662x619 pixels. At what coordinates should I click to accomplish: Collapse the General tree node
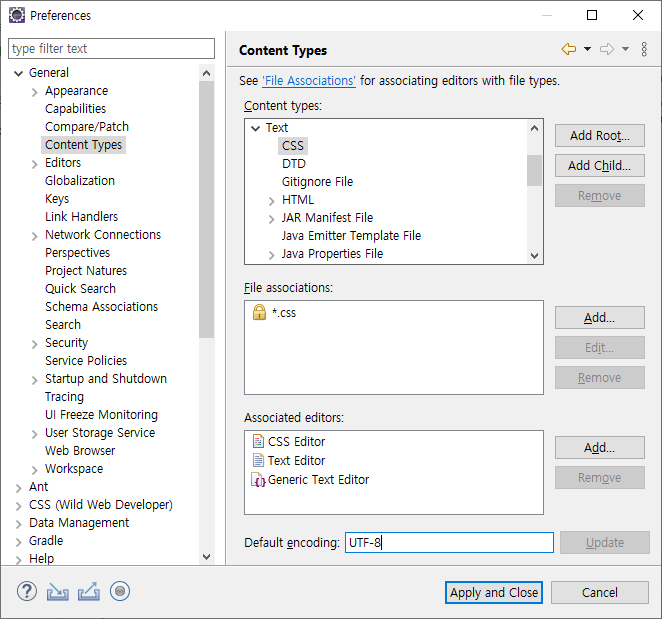point(18,73)
